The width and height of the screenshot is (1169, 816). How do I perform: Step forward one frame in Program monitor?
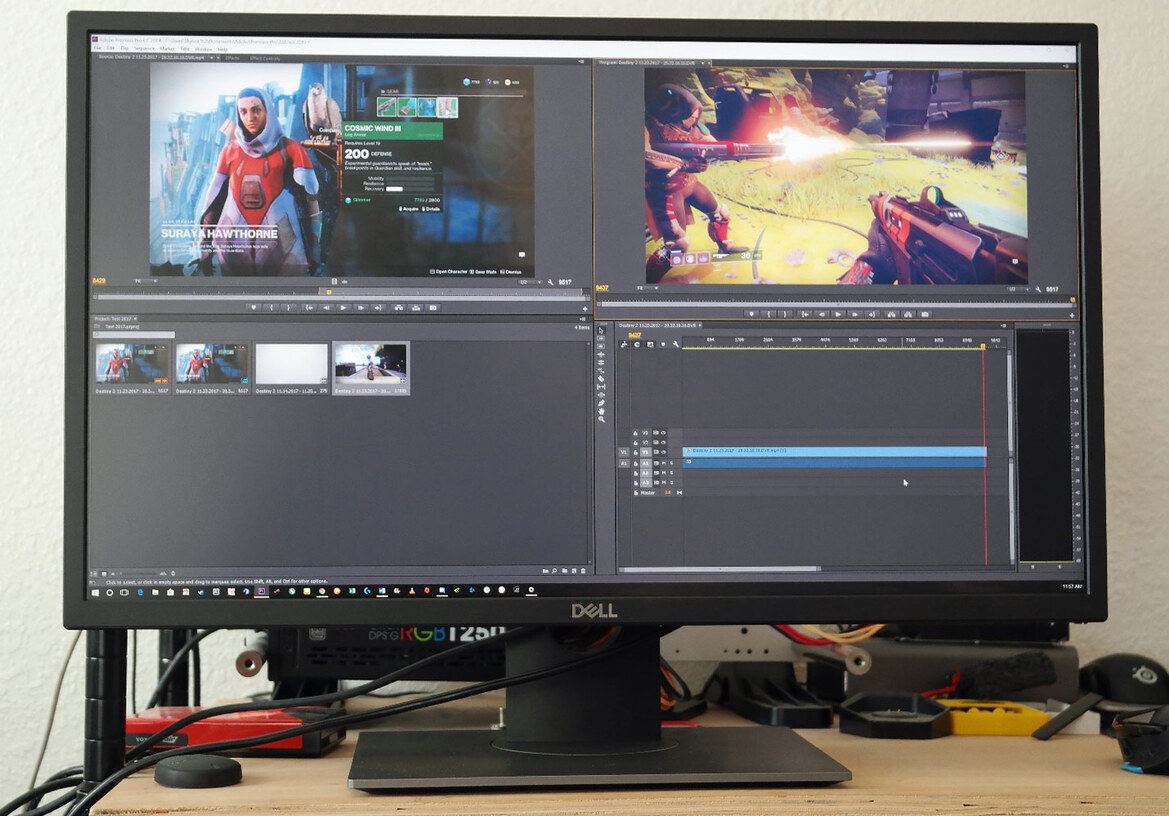coord(855,314)
